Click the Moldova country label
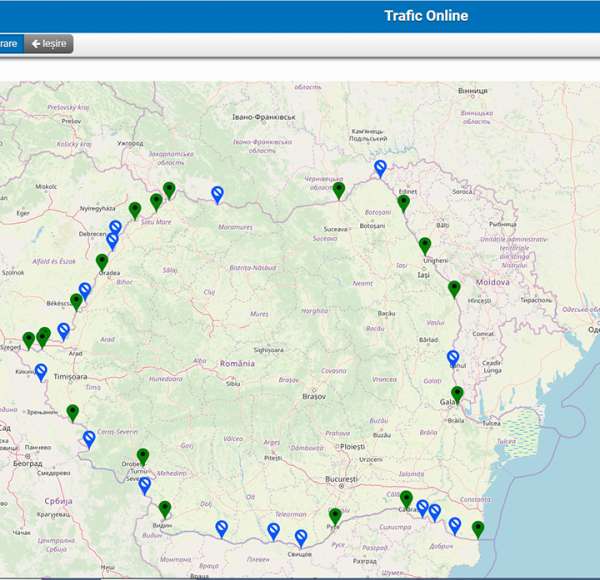 point(492,282)
